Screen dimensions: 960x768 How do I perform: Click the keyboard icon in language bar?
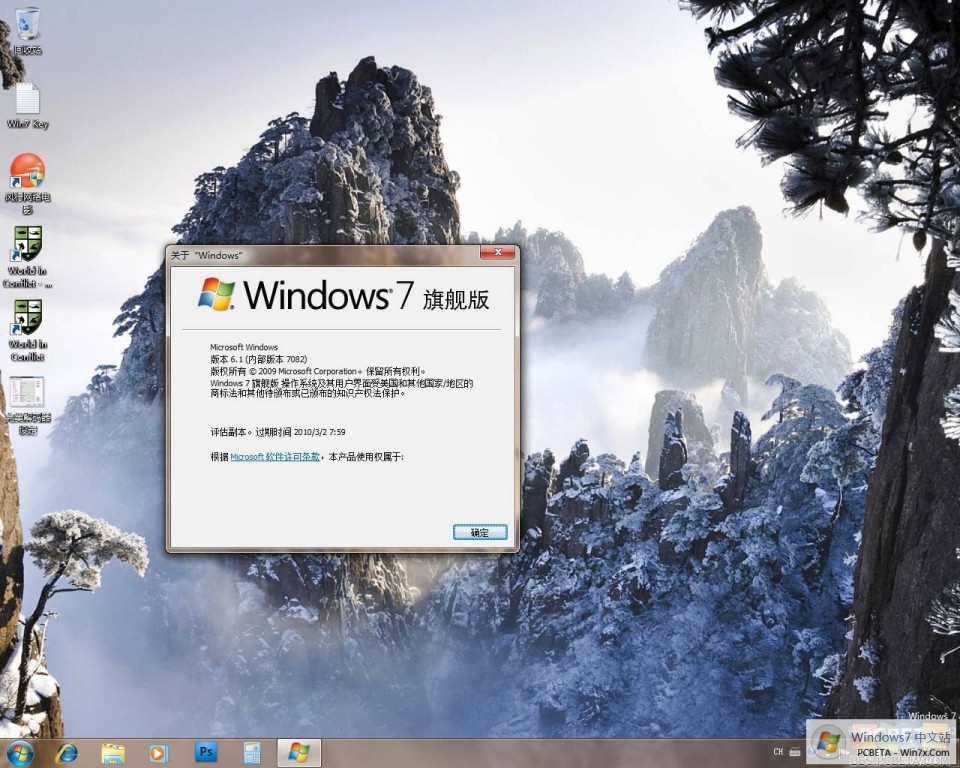pyautogui.click(x=795, y=752)
